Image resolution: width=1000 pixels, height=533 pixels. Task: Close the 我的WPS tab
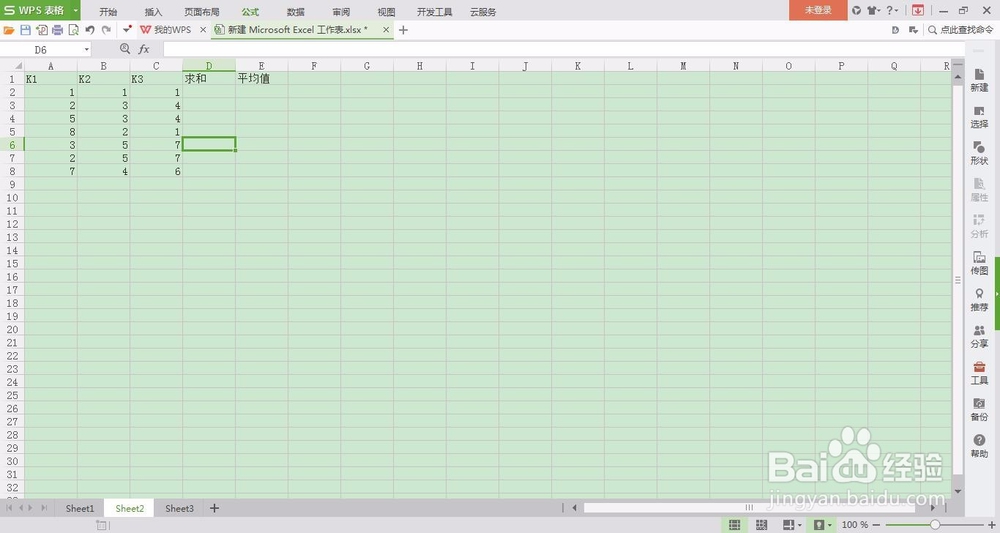pyautogui.click(x=203, y=30)
